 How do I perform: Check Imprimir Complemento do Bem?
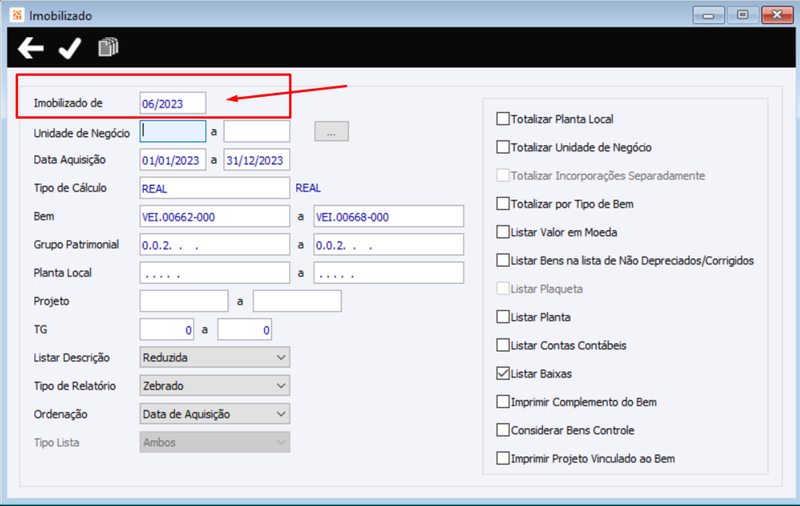coord(503,402)
